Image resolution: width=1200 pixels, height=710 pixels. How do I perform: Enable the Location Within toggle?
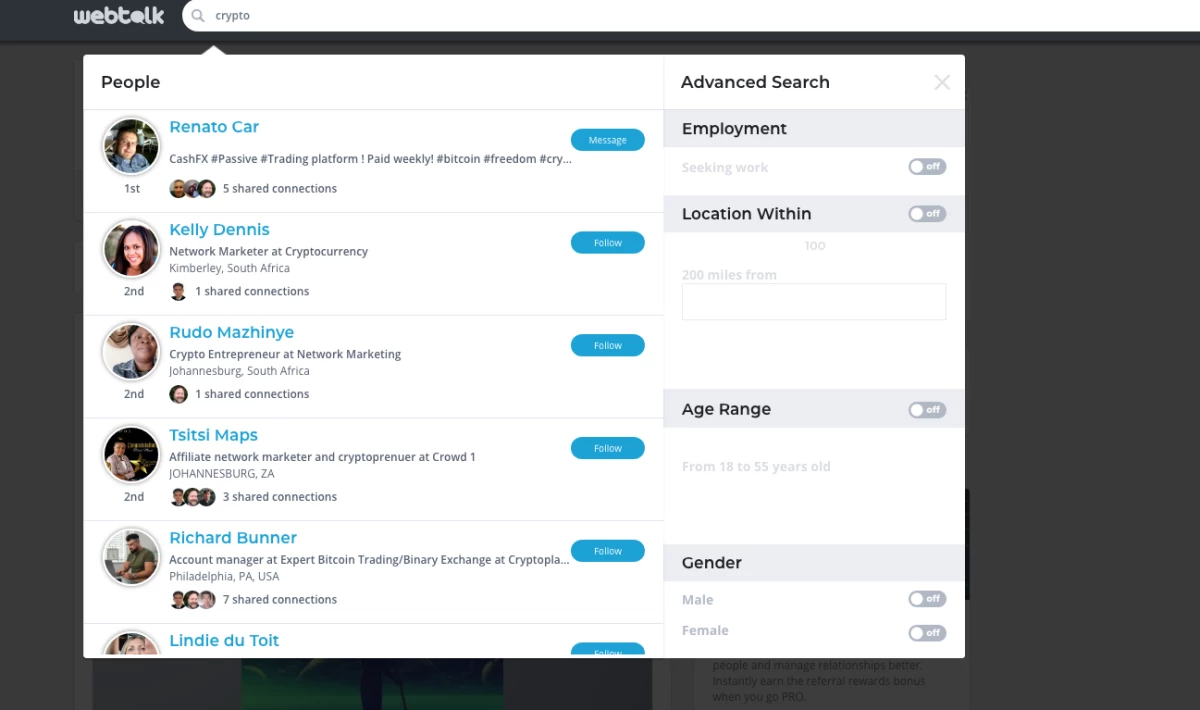[926, 214]
